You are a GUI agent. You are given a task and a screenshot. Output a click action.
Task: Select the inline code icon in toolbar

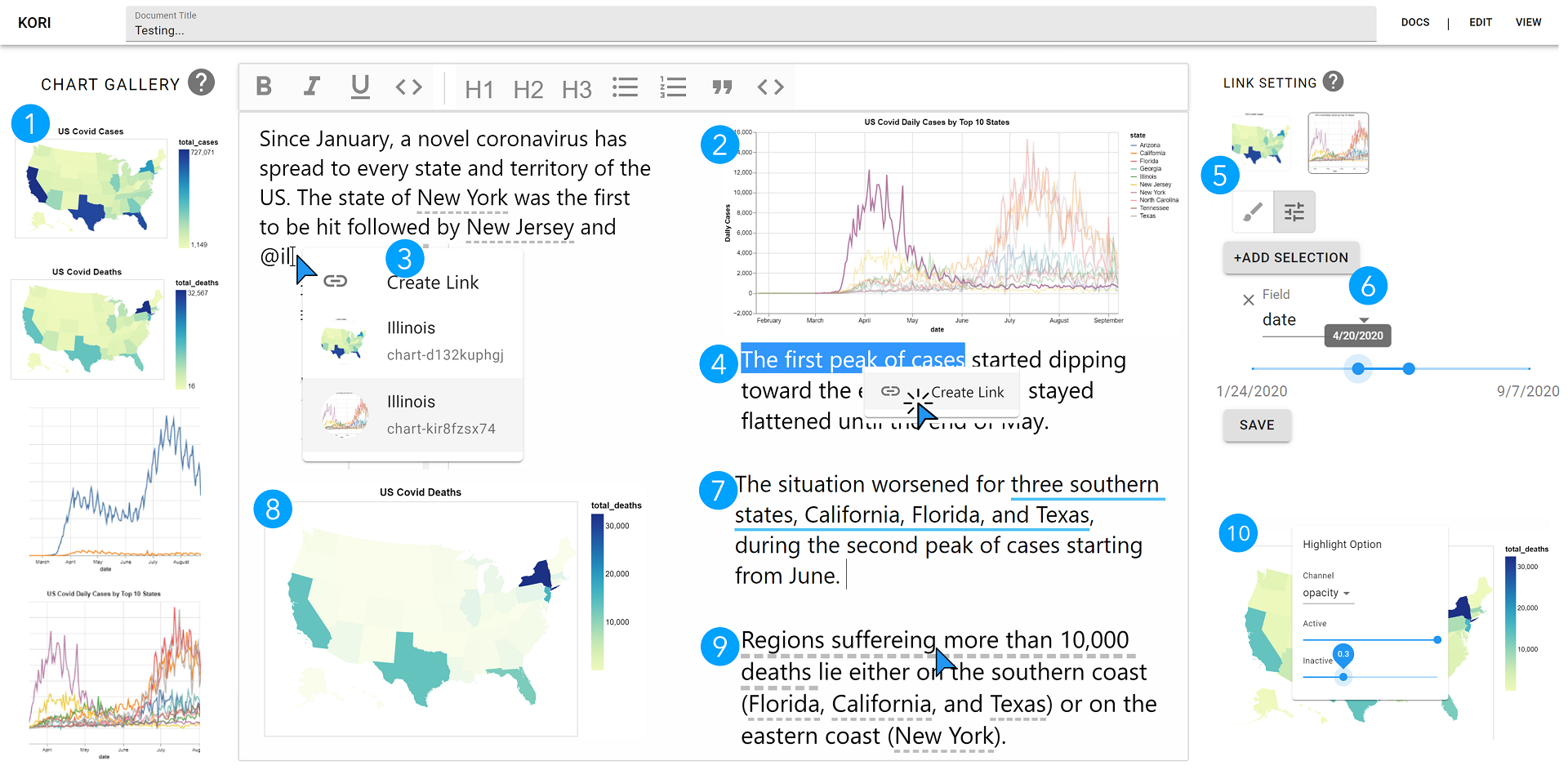pos(408,87)
